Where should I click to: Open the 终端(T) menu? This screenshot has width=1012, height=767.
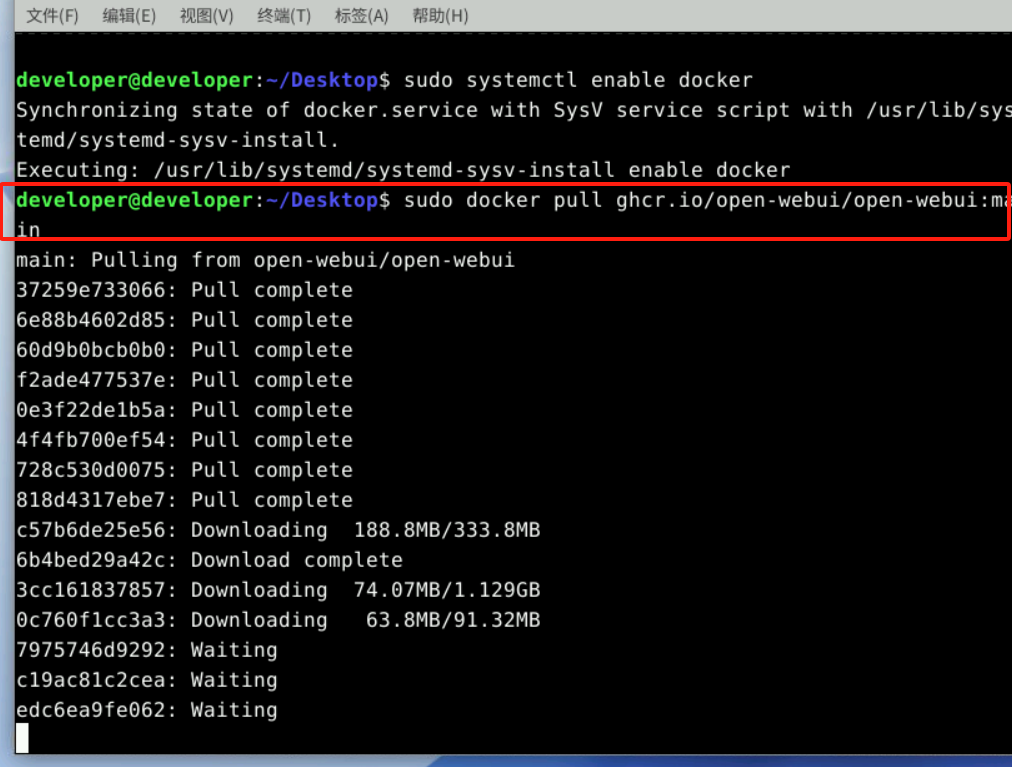(284, 15)
